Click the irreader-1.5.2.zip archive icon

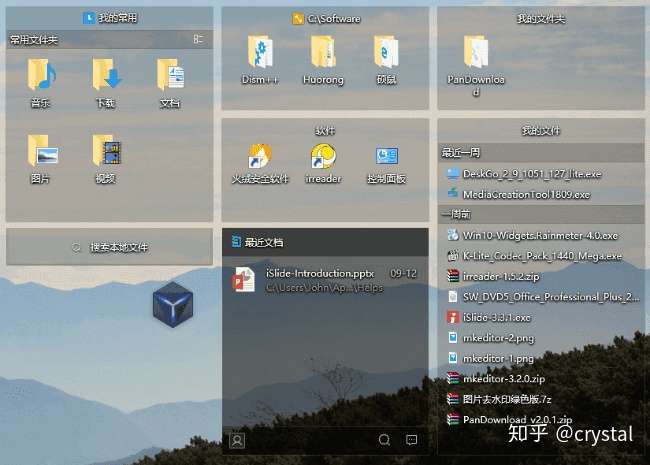coord(453,276)
